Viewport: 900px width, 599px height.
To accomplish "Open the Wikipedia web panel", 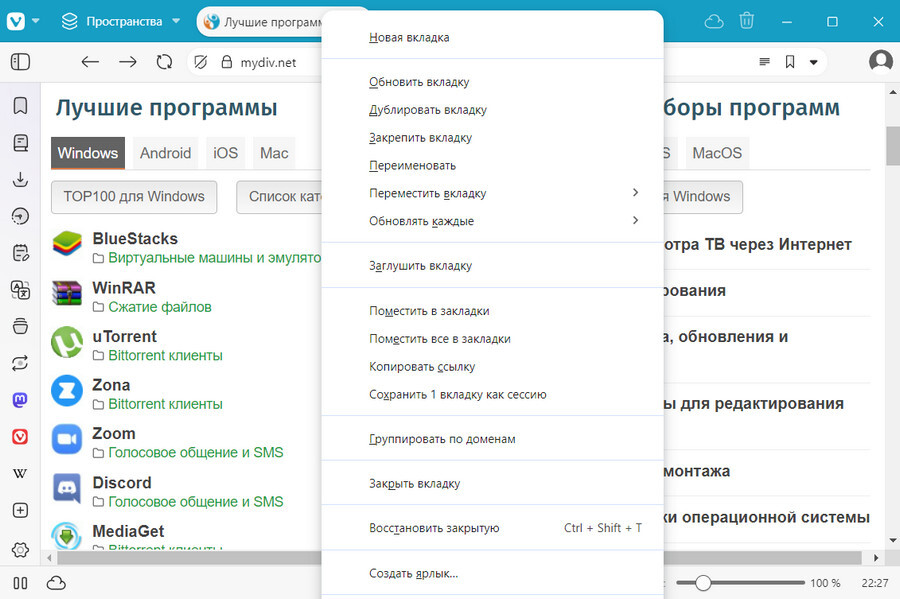I will [20, 473].
